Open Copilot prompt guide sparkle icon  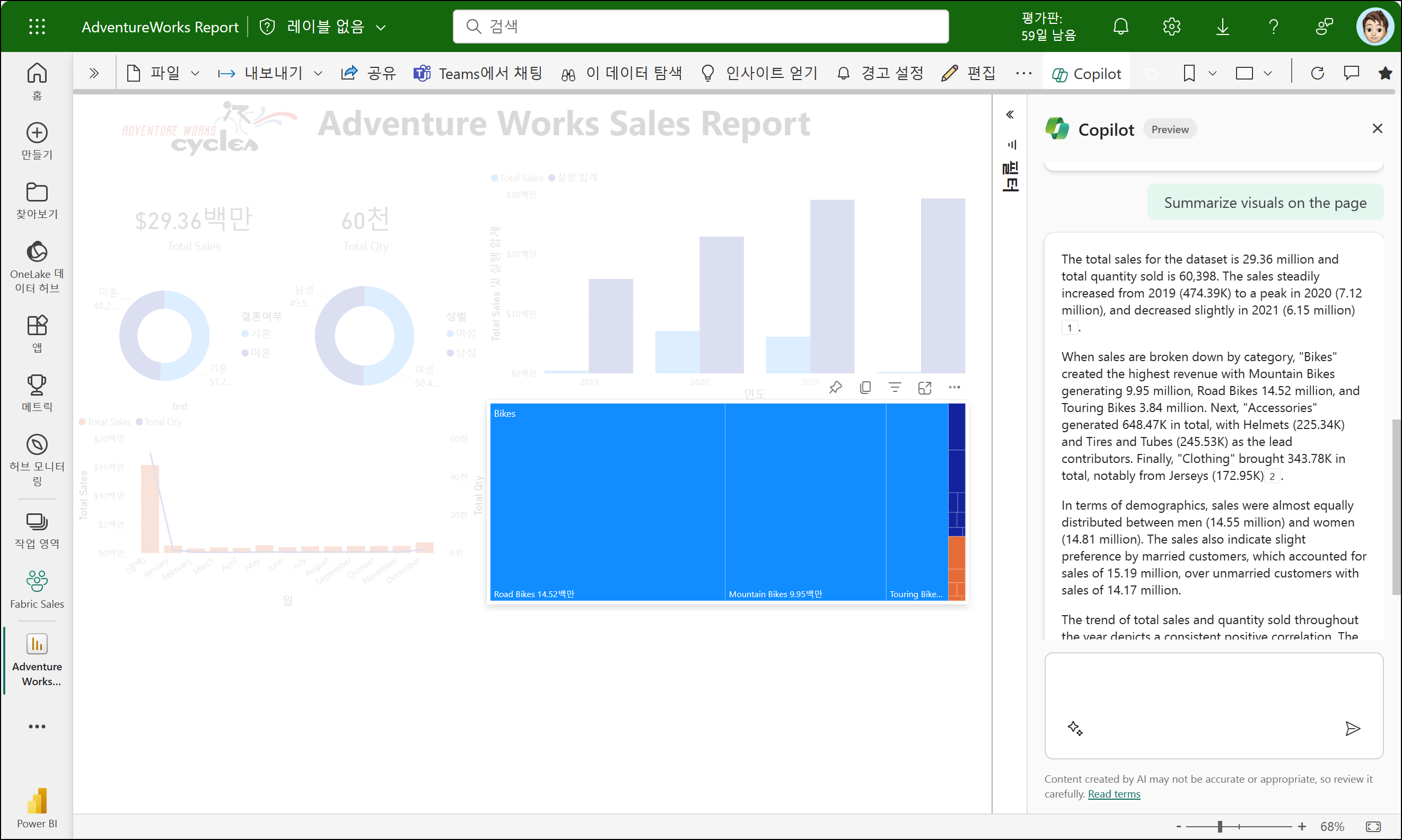pyautogui.click(x=1074, y=728)
